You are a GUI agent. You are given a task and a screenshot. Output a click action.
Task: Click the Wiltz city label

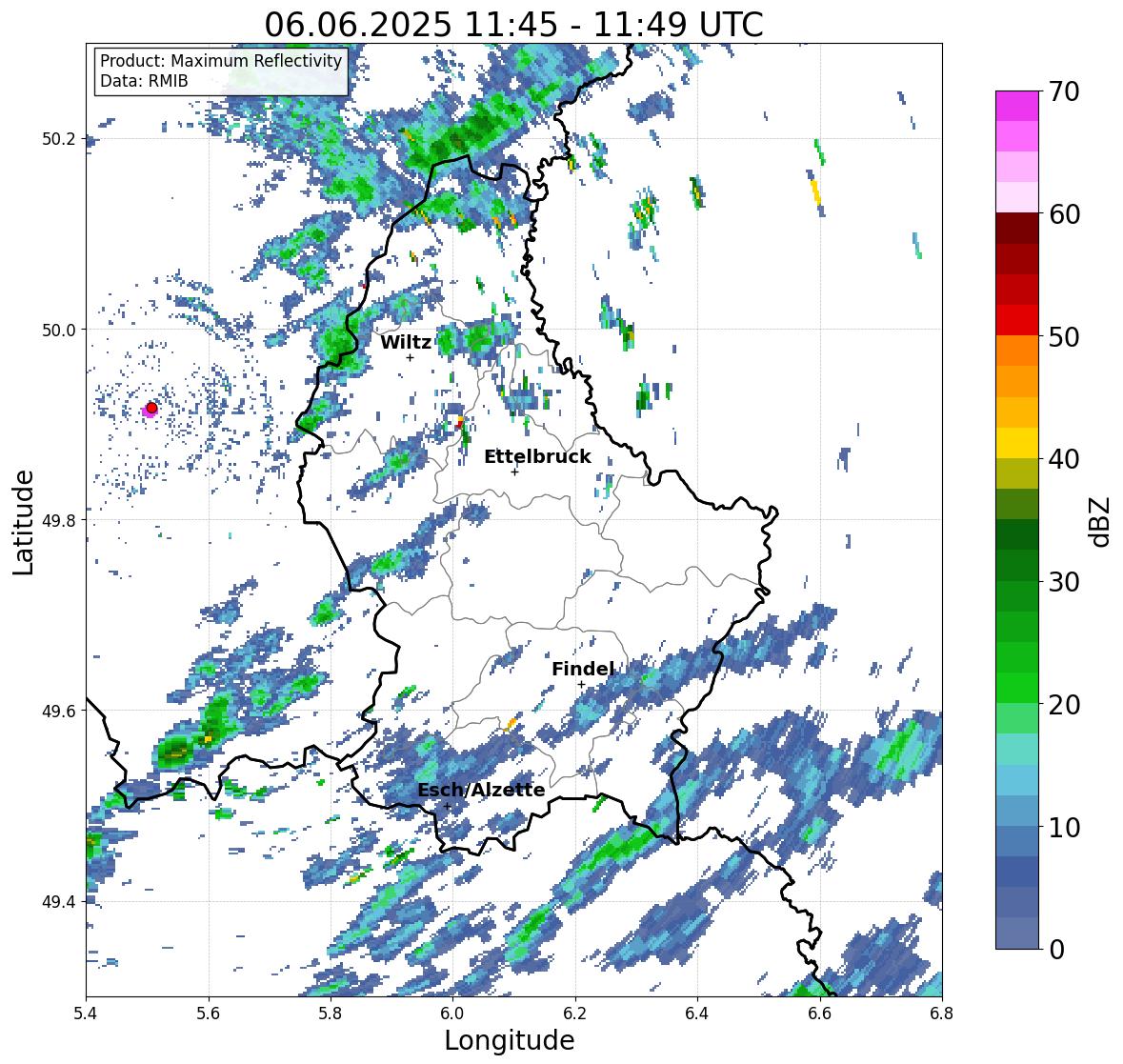click(406, 342)
